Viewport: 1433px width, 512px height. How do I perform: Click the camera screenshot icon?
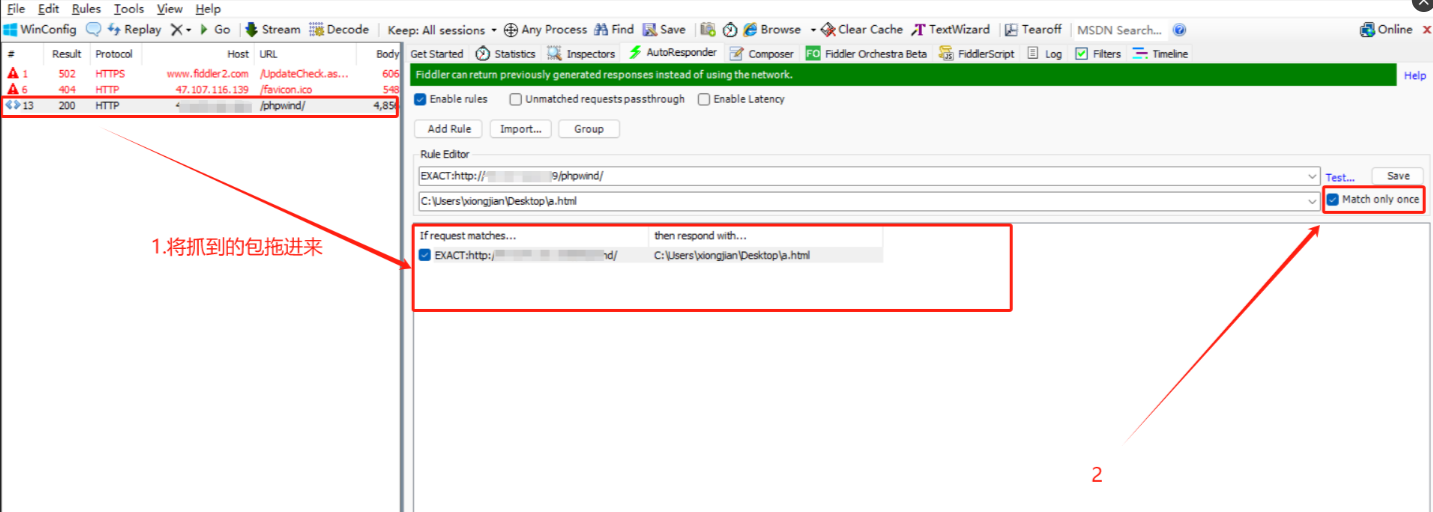coord(708,30)
